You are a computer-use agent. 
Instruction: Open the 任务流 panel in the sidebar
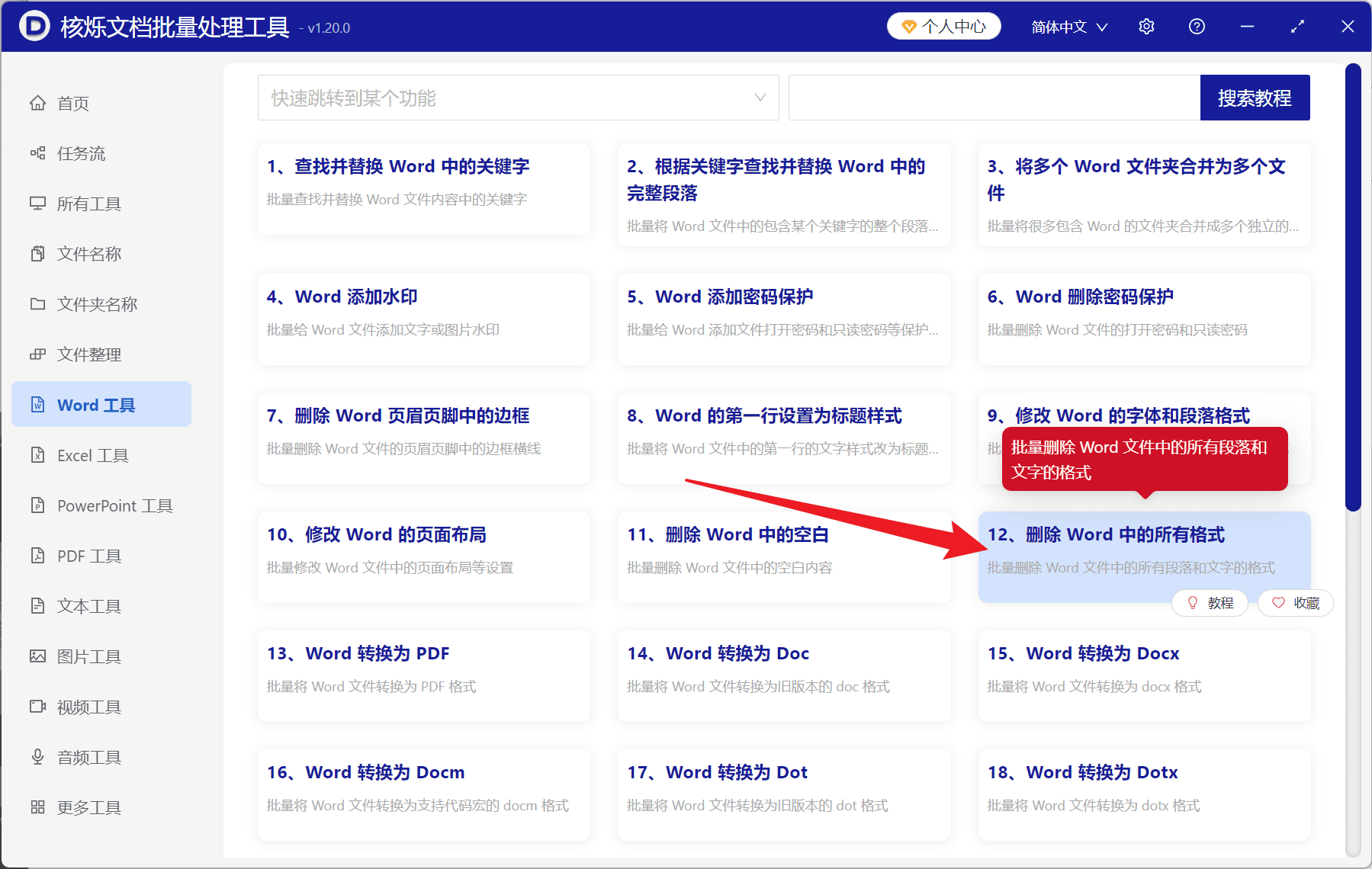click(85, 153)
